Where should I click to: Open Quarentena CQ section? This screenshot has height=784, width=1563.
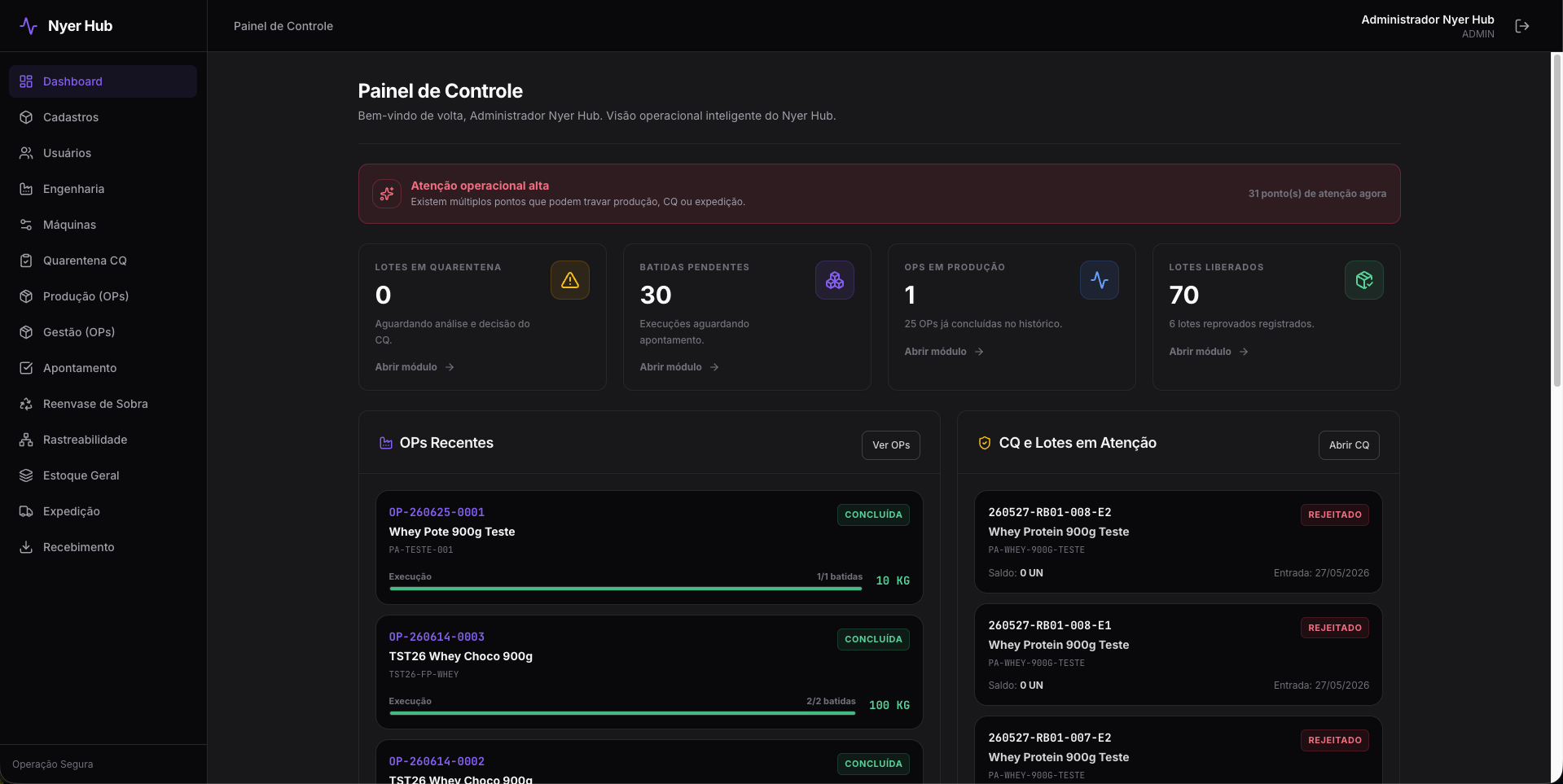pyautogui.click(x=103, y=261)
